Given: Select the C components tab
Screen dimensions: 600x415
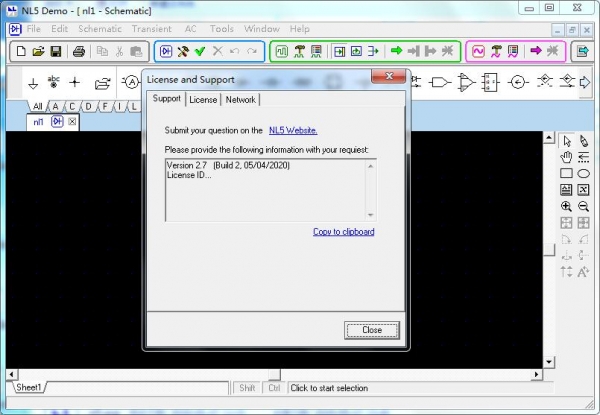Looking at the screenshot, I should (x=72, y=106).
